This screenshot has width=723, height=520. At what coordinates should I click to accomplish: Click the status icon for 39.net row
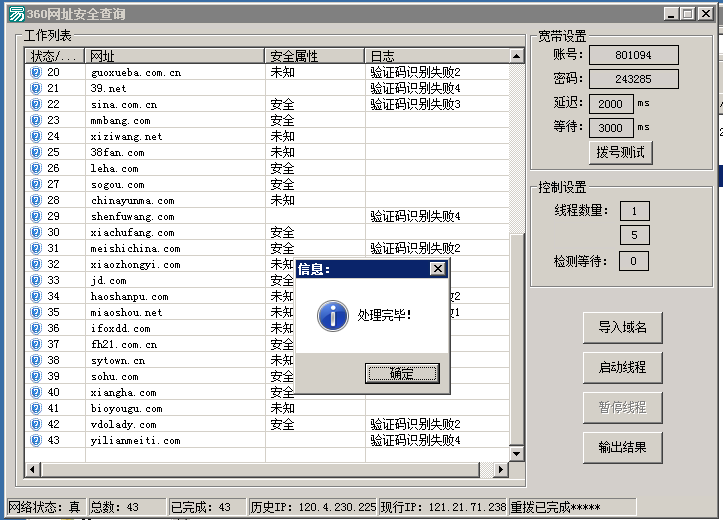point(36,88)
